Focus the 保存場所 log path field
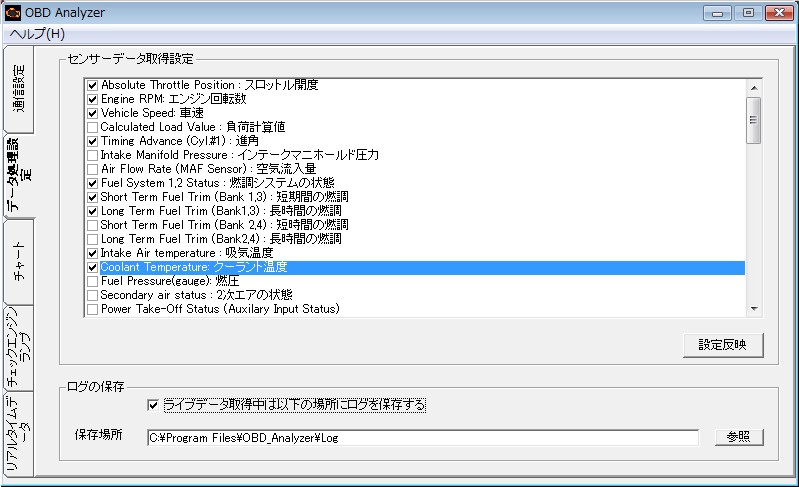Screen dimensions: 799x487 tap(423, 438)
